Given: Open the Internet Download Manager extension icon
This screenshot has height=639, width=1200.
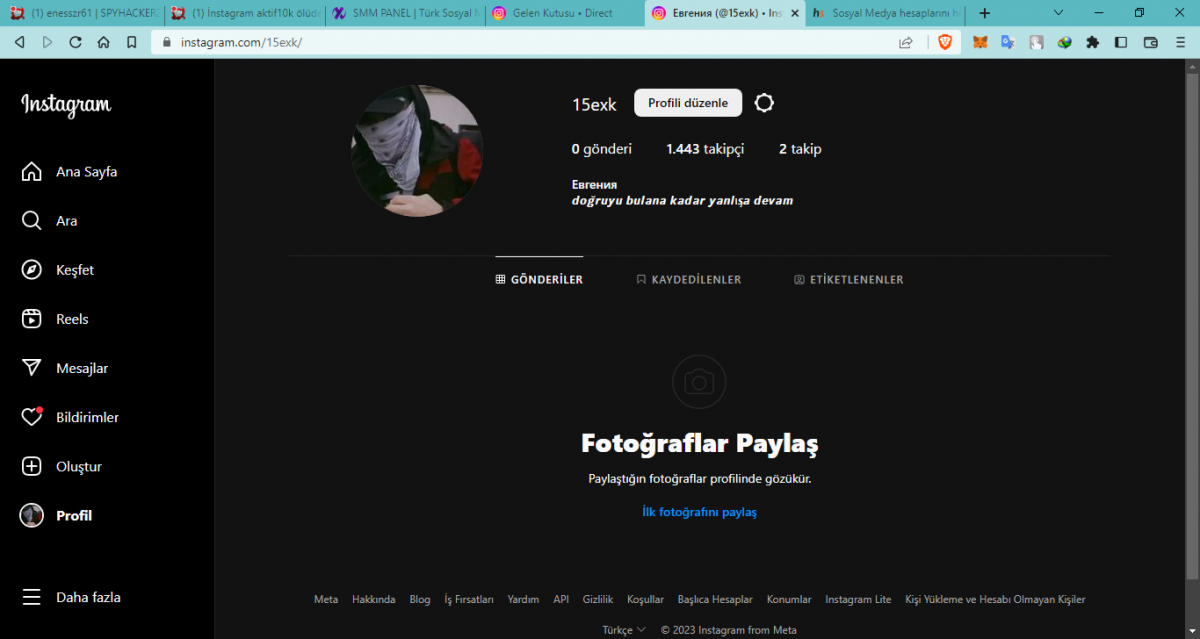Looking at the screenshot, I should [1065, 42].
